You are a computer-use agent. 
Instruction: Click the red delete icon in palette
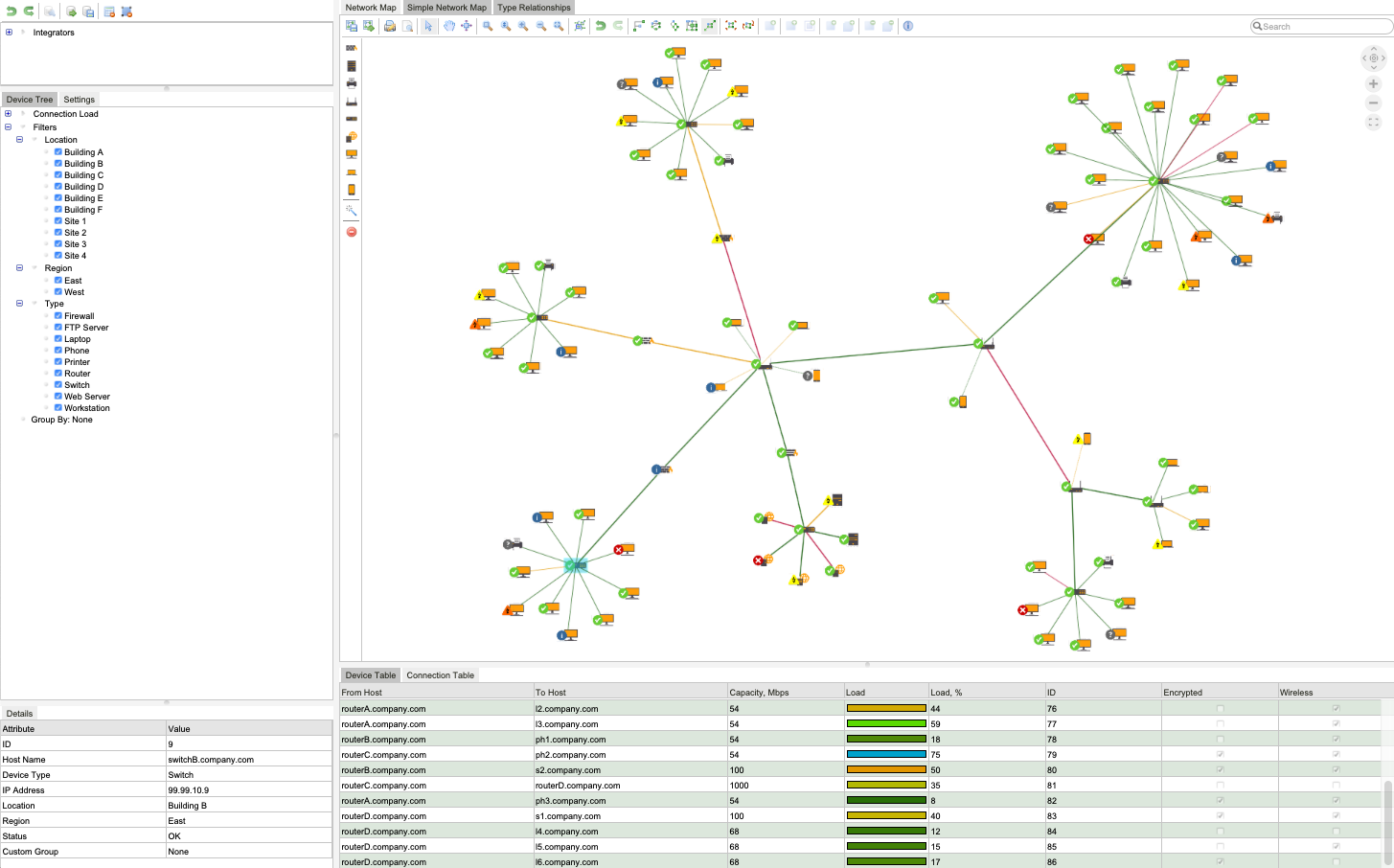[352, 232]
